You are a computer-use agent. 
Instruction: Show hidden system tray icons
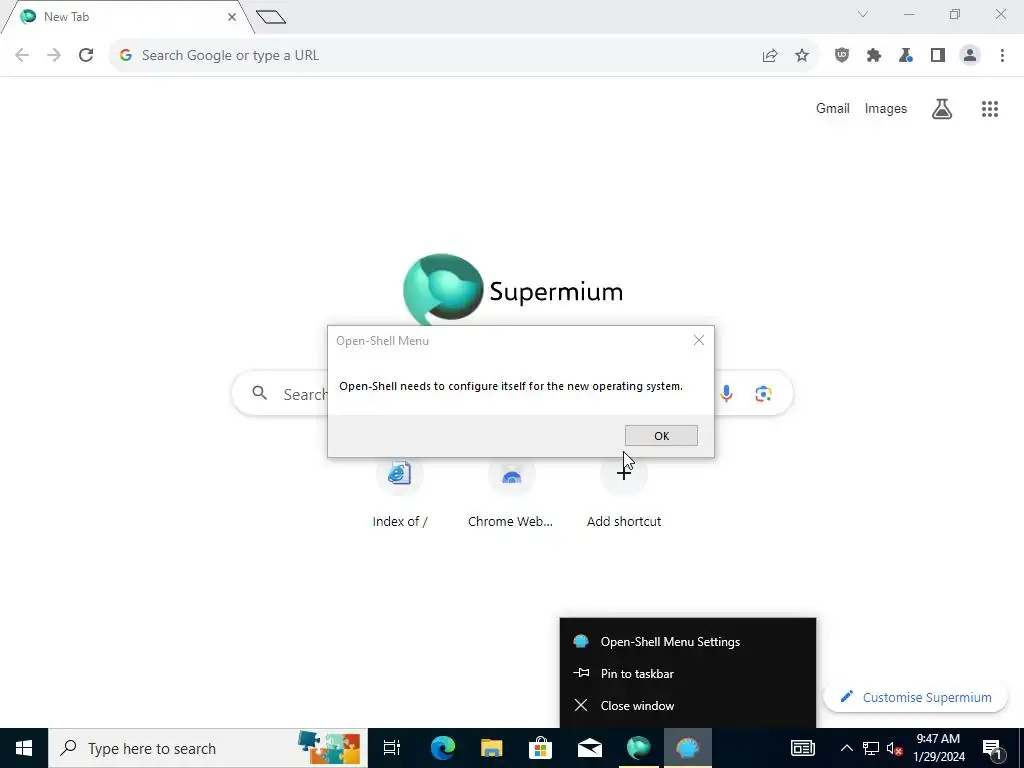click(x=846, y=748)
